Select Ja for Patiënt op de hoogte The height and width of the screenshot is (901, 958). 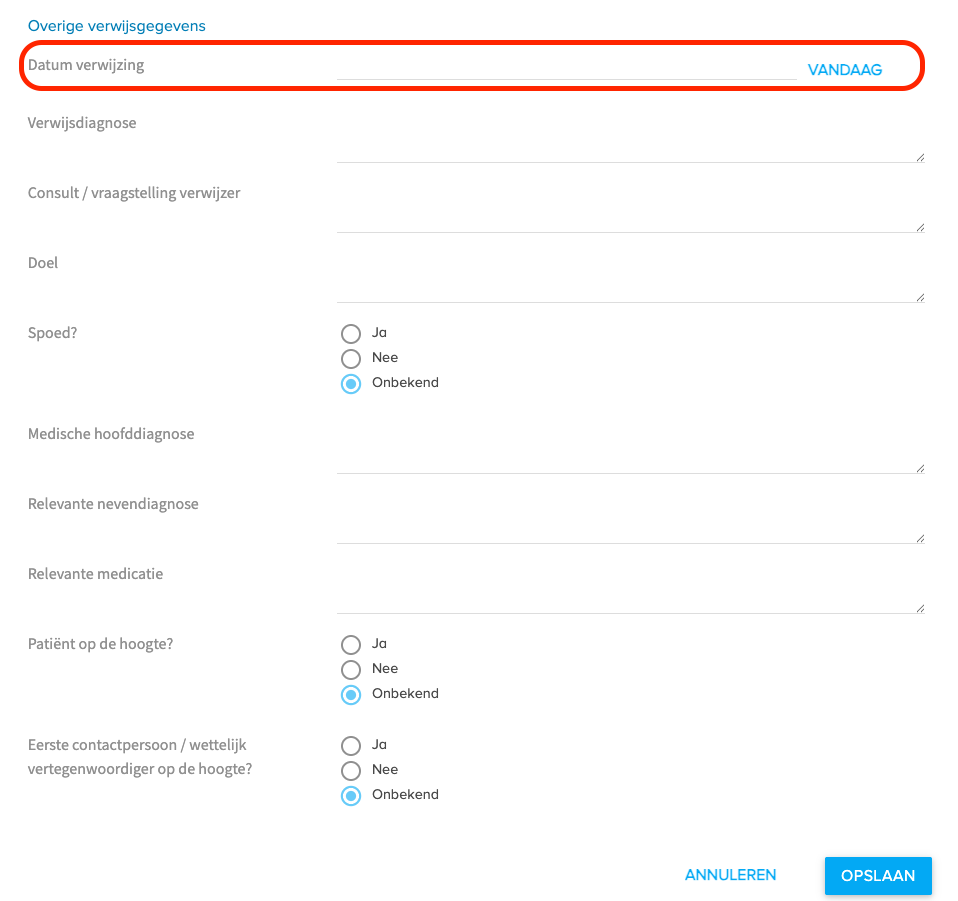pyautogui.click(x=351, y=644)
